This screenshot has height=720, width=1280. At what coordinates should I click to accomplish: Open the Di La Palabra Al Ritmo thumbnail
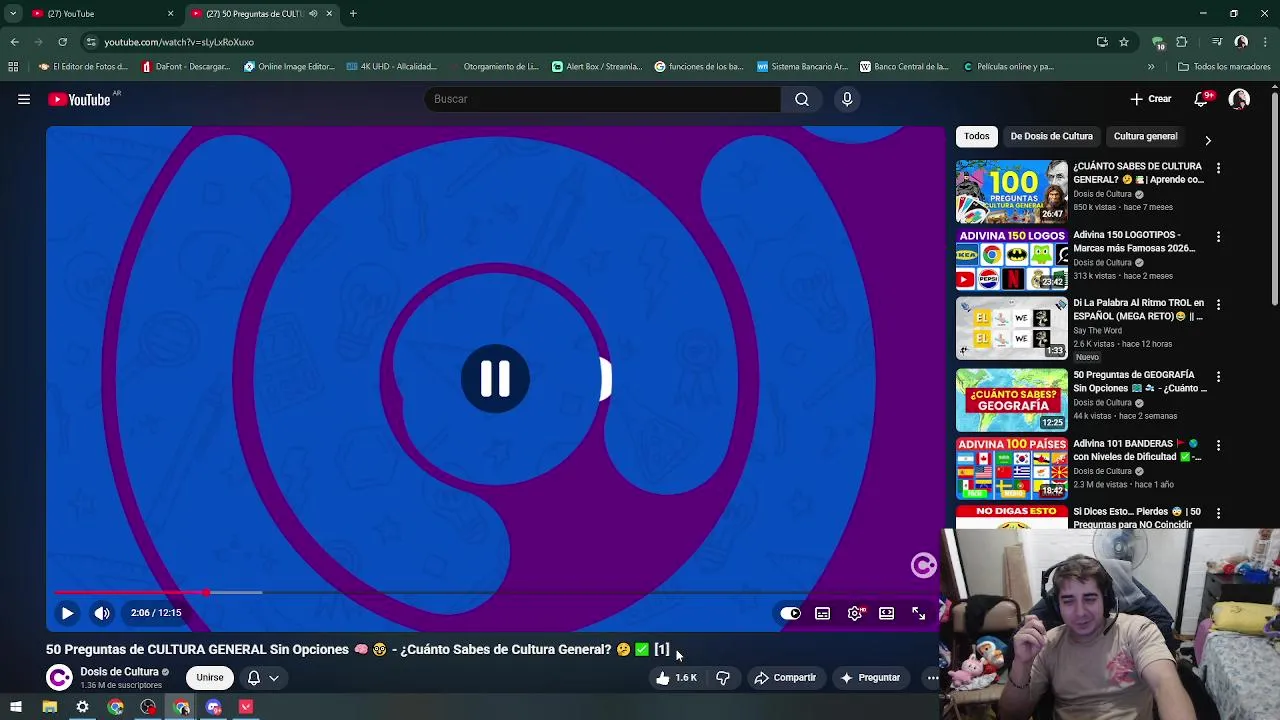pos(1012,328)
